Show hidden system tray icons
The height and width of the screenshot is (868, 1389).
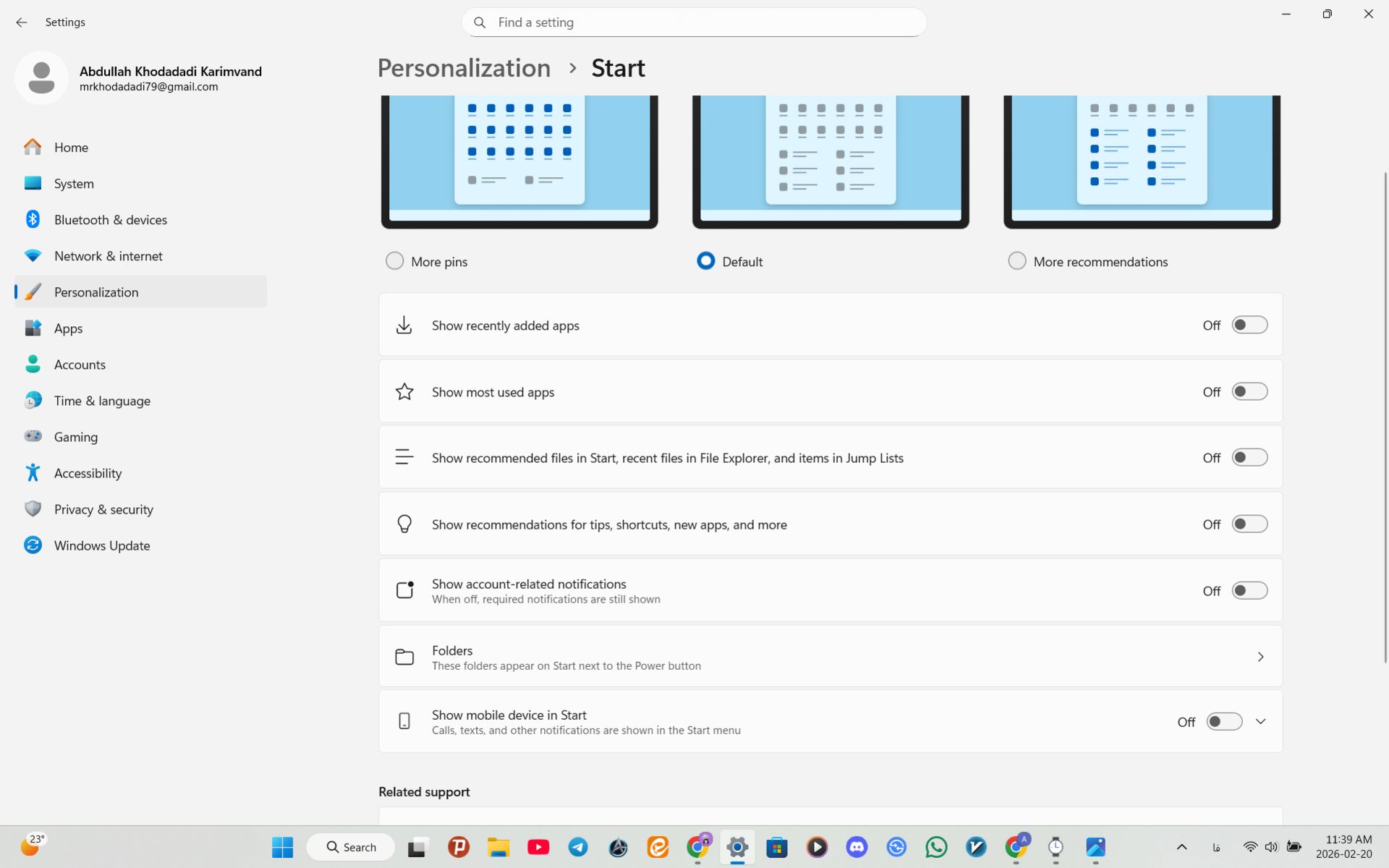(x=1181, y=847)
